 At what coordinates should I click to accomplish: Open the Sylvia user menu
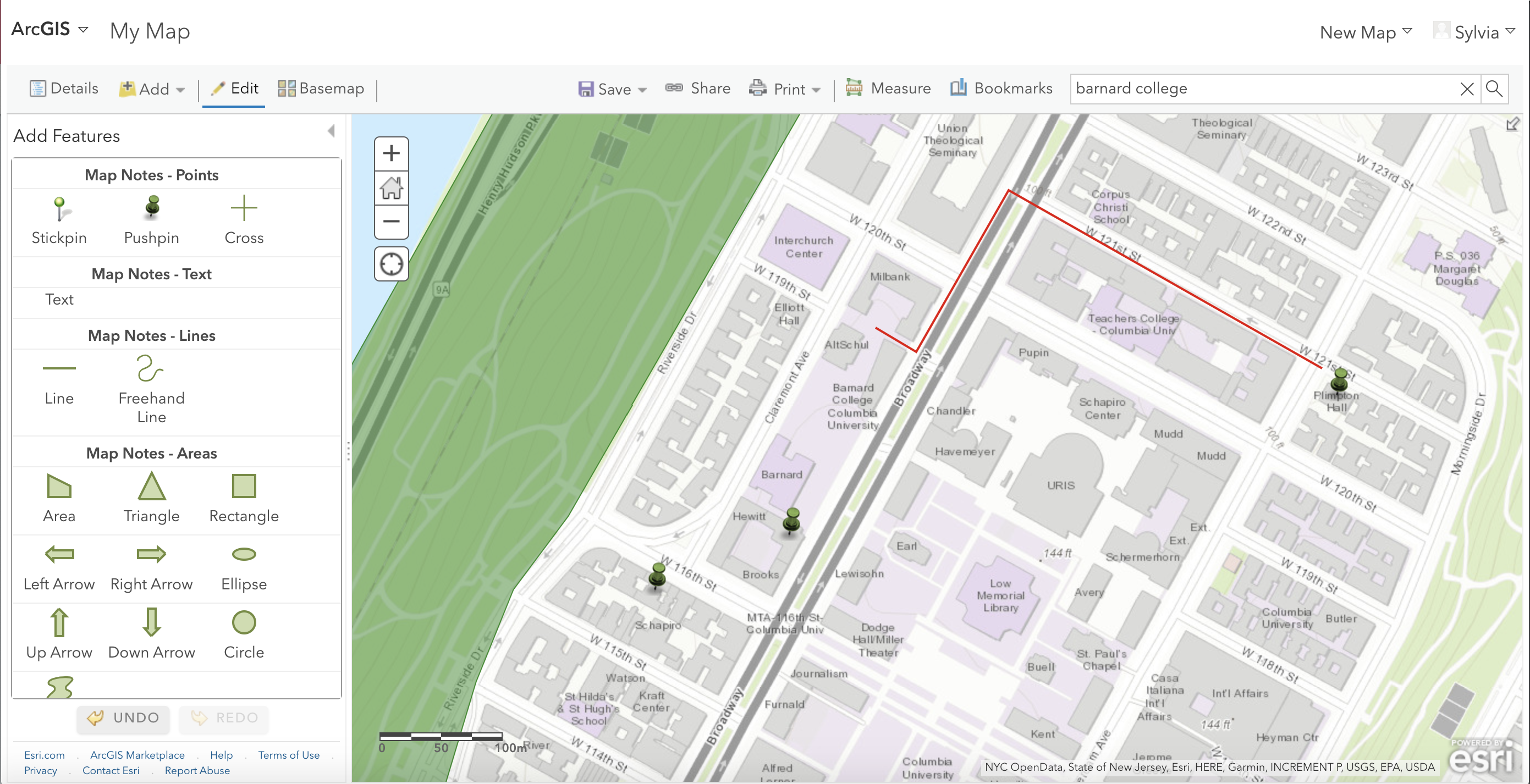tap(1475, 32)
